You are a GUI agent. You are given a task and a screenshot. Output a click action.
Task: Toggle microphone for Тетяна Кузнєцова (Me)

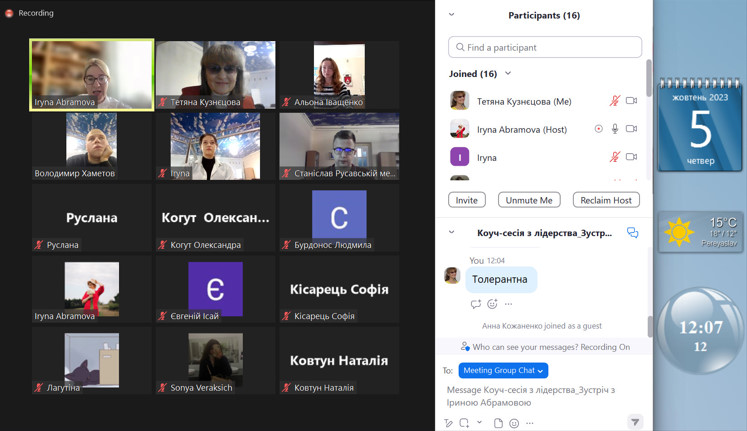(x=615, y=100)
